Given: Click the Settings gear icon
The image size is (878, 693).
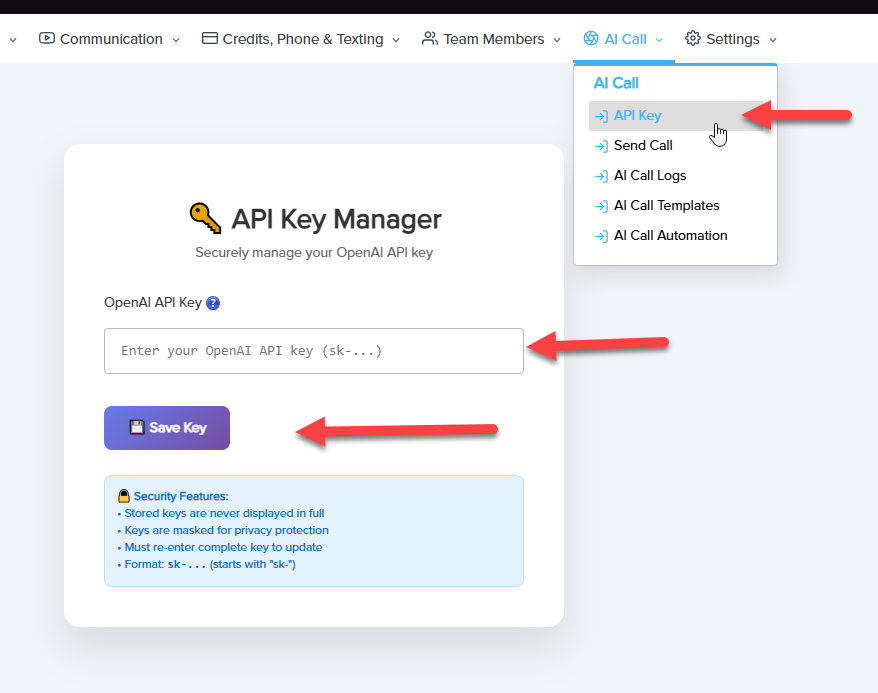Looking at the screenshot, I should (693, 39).
